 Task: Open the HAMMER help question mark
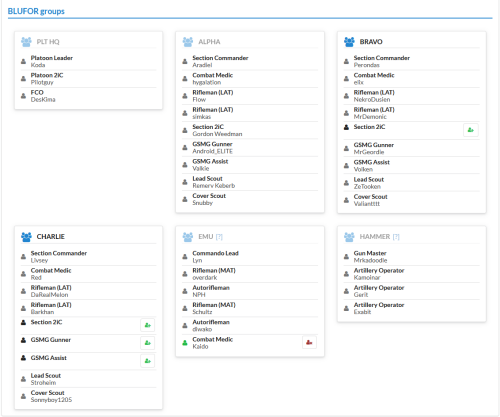point(396,237)
